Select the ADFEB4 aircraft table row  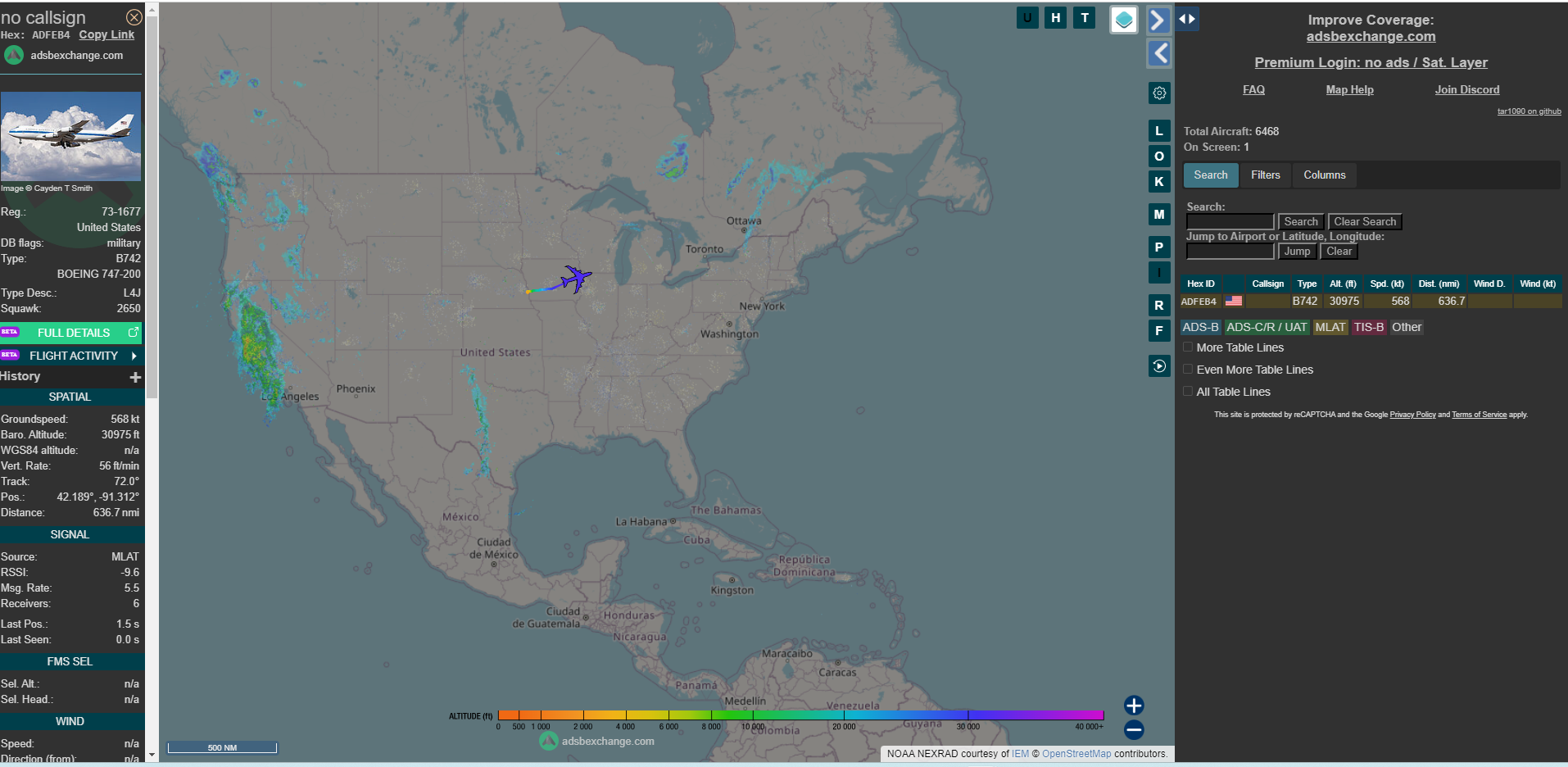[1371, 302]
